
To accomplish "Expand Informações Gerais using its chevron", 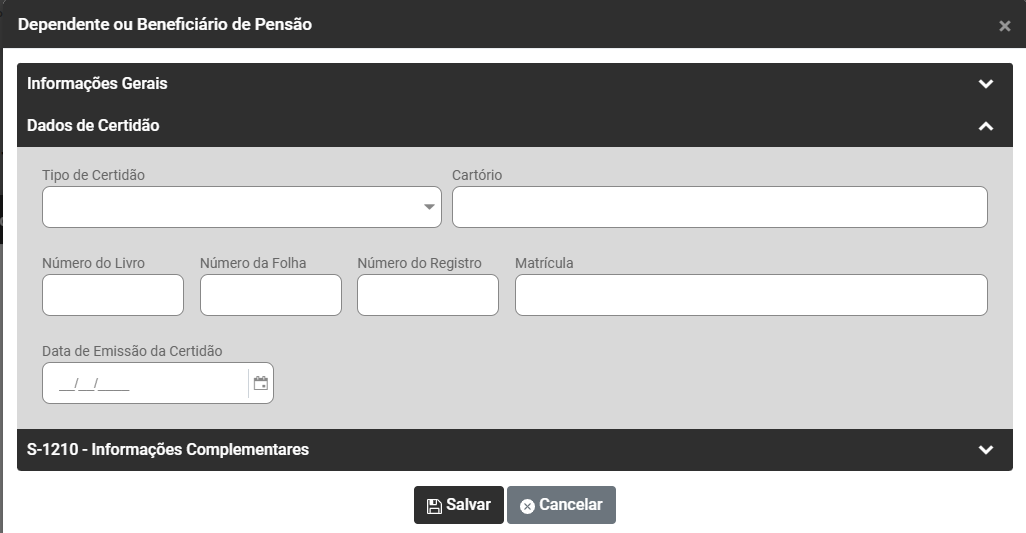I will click(x=986, y=84).
